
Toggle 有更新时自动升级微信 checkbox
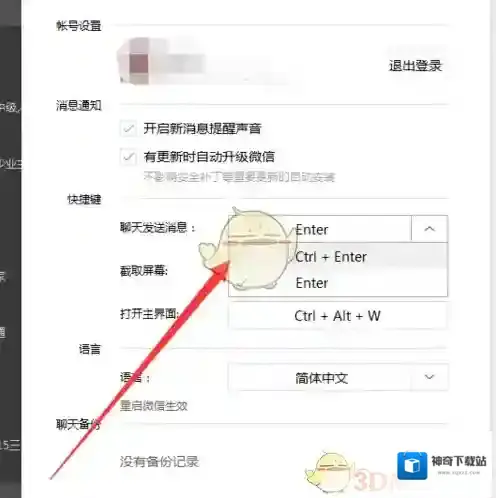(x=128, y=157)
